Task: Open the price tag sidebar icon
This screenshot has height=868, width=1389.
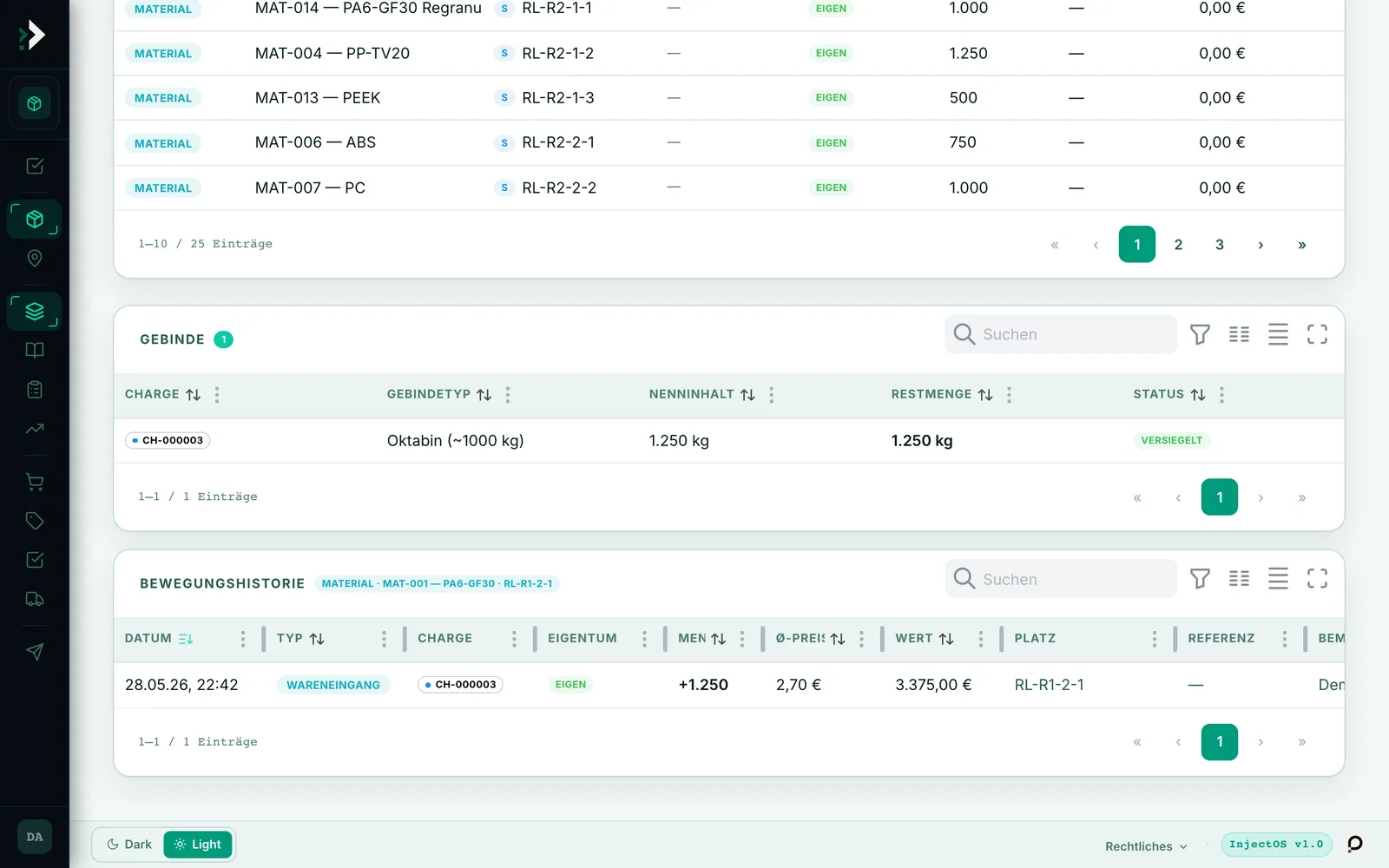Action: (x=35, y=521)
